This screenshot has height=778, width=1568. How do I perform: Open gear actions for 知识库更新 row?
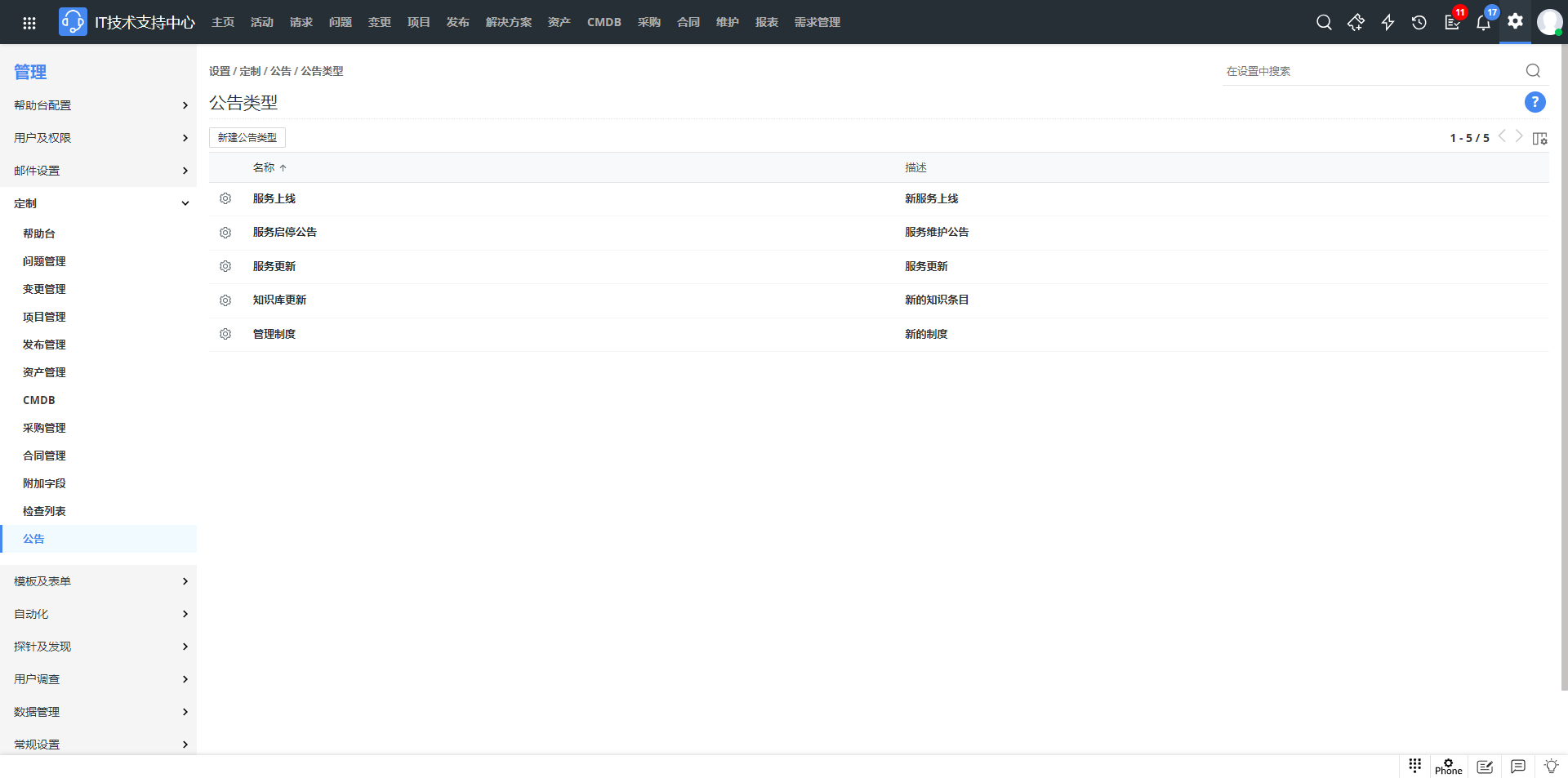[x=225, y=300]
